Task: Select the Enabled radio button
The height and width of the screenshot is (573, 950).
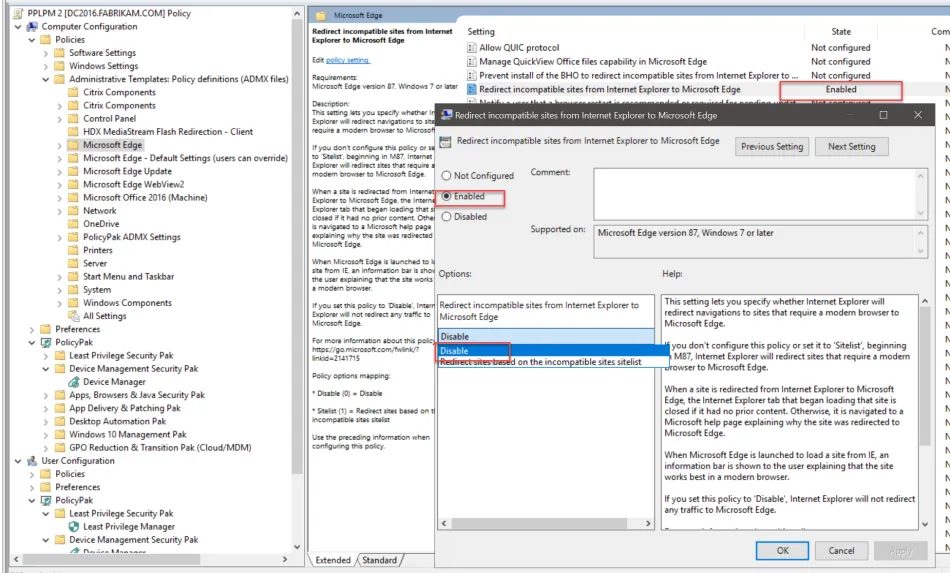Action: tap(446, 197)
